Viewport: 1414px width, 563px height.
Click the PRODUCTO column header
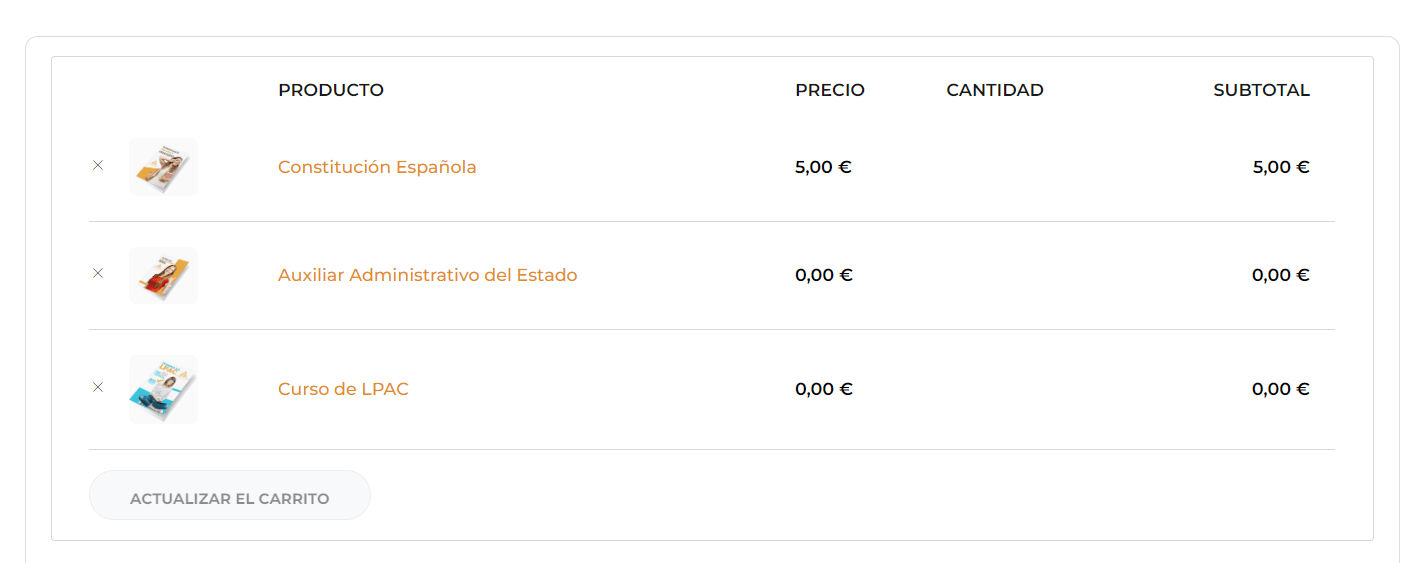(x=331, y=90)
